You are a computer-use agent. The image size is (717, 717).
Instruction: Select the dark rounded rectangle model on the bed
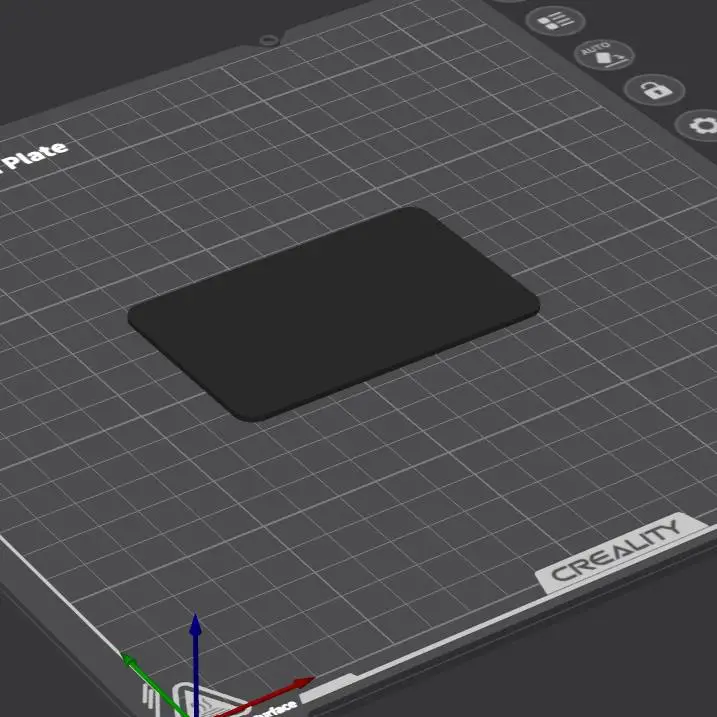tap(334, 314)
